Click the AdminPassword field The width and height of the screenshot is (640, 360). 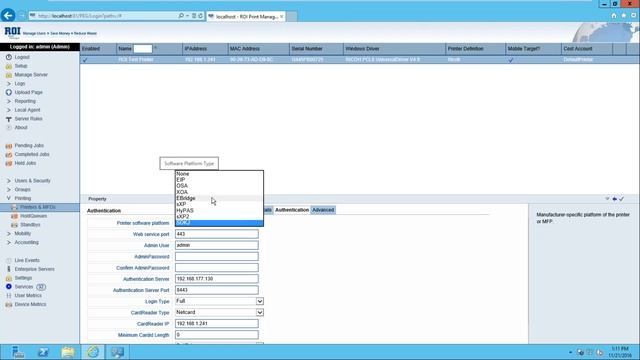[217, 257]
